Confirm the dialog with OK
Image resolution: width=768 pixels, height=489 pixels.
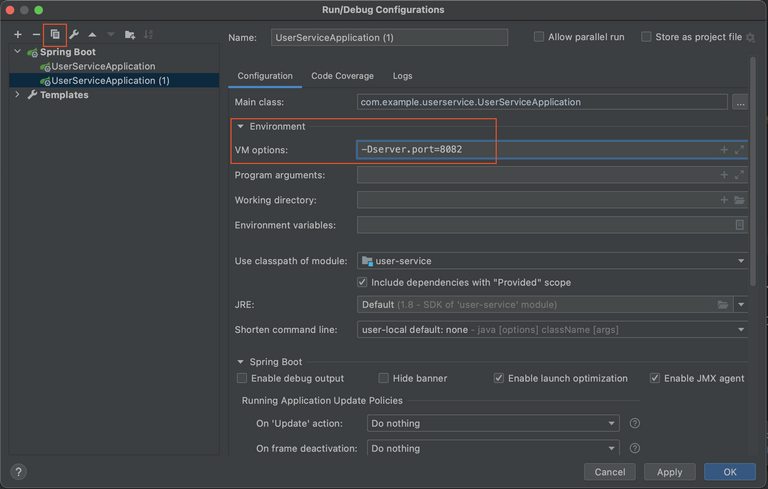click(x=730, y=472)
